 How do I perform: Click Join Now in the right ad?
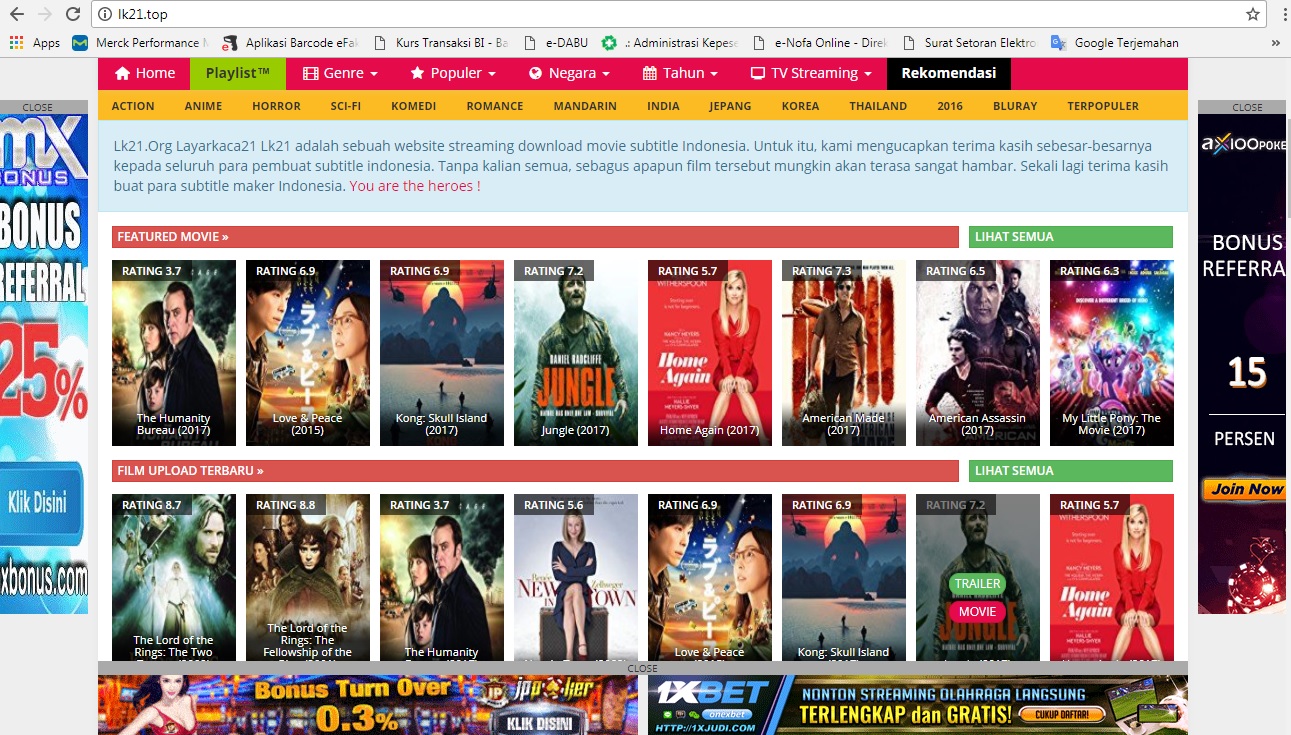point(1244,489)
